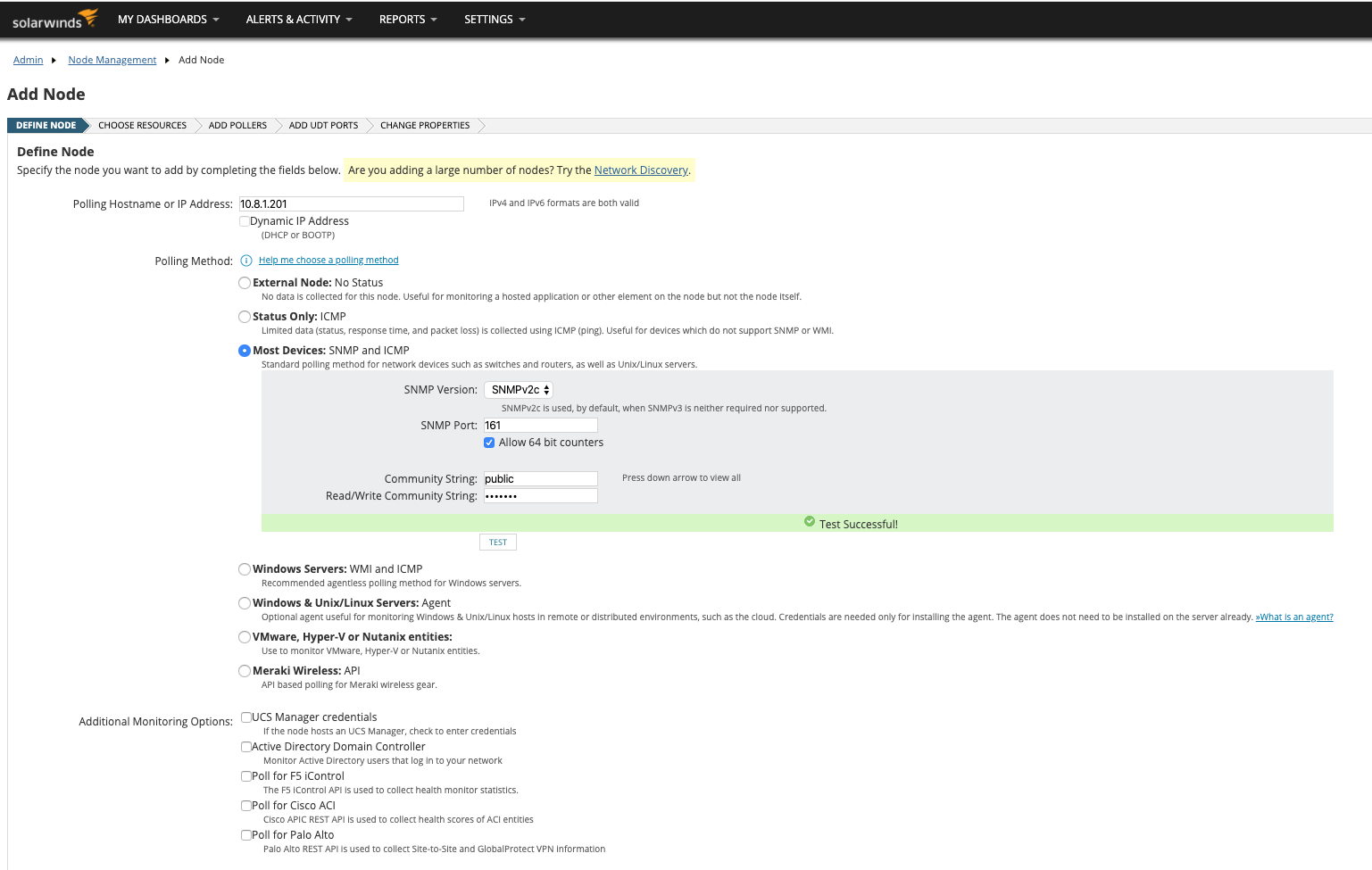Enable Poll for Palo Alto
This screenshot has height=870, width=1372.
pos(246,835)
